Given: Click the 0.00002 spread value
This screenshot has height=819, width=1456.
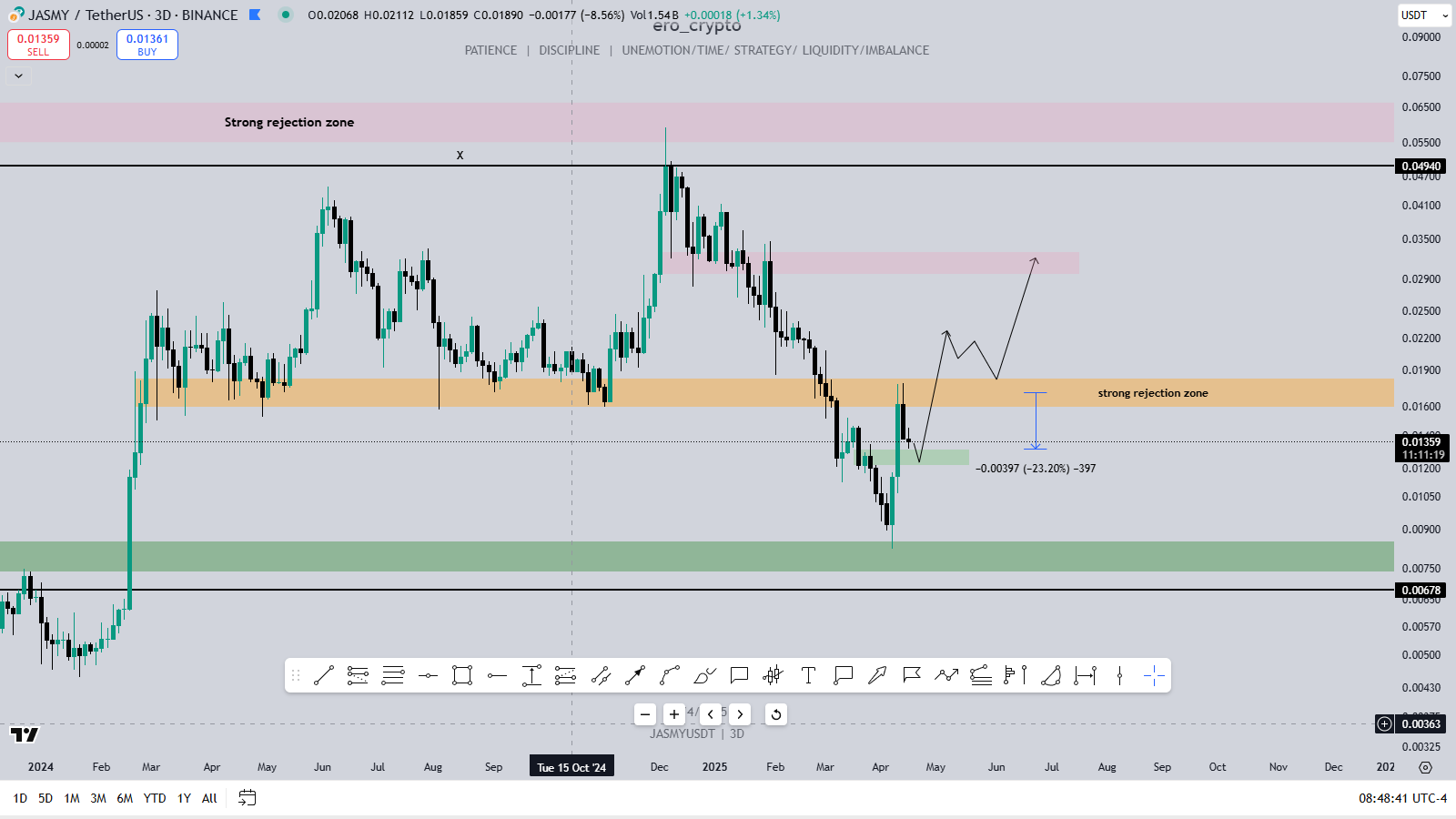Looking at the screenshot, I should tap(93, 45).
